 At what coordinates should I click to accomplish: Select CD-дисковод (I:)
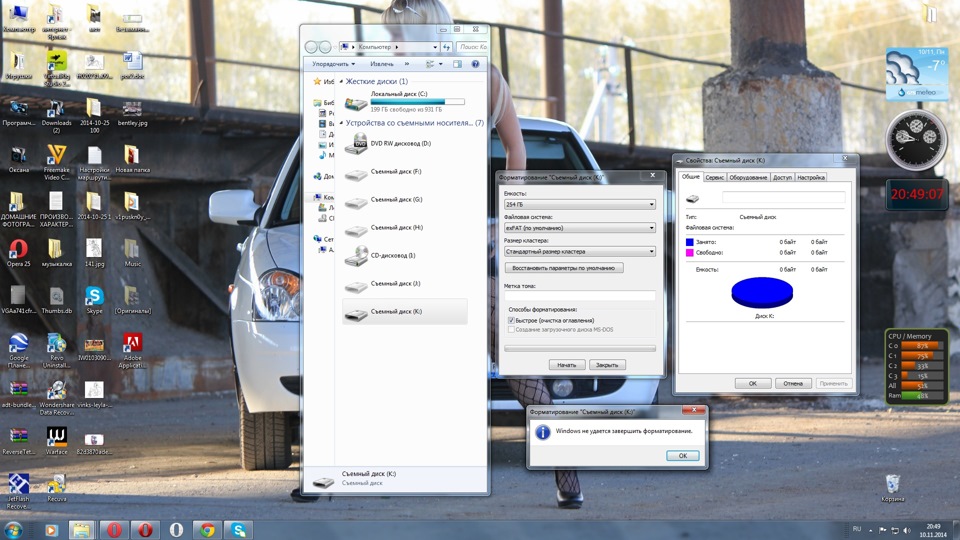click(x=405, y=256)
